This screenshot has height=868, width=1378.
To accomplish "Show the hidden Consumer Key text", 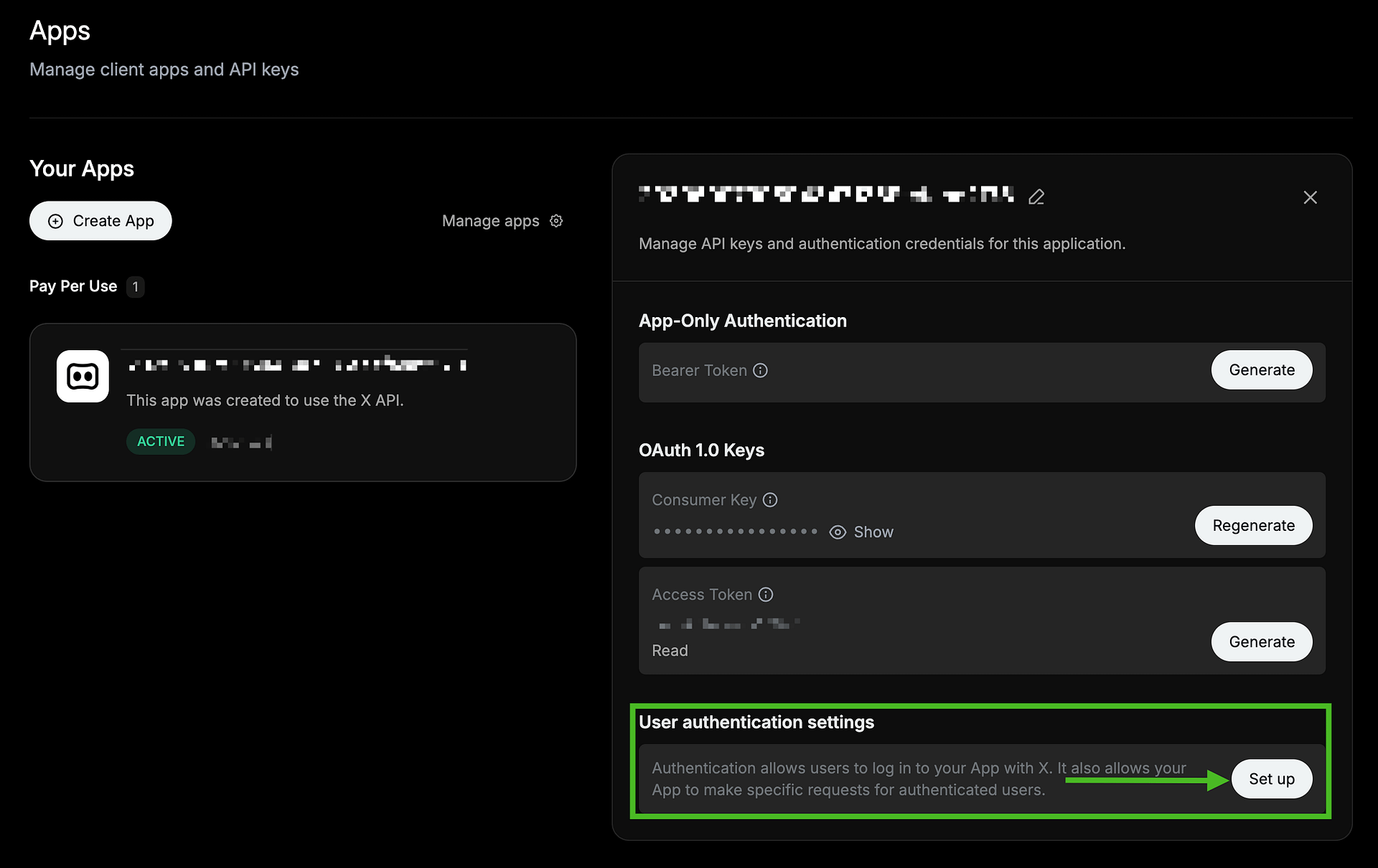I will pyautogui.click(x=873, y=532).
